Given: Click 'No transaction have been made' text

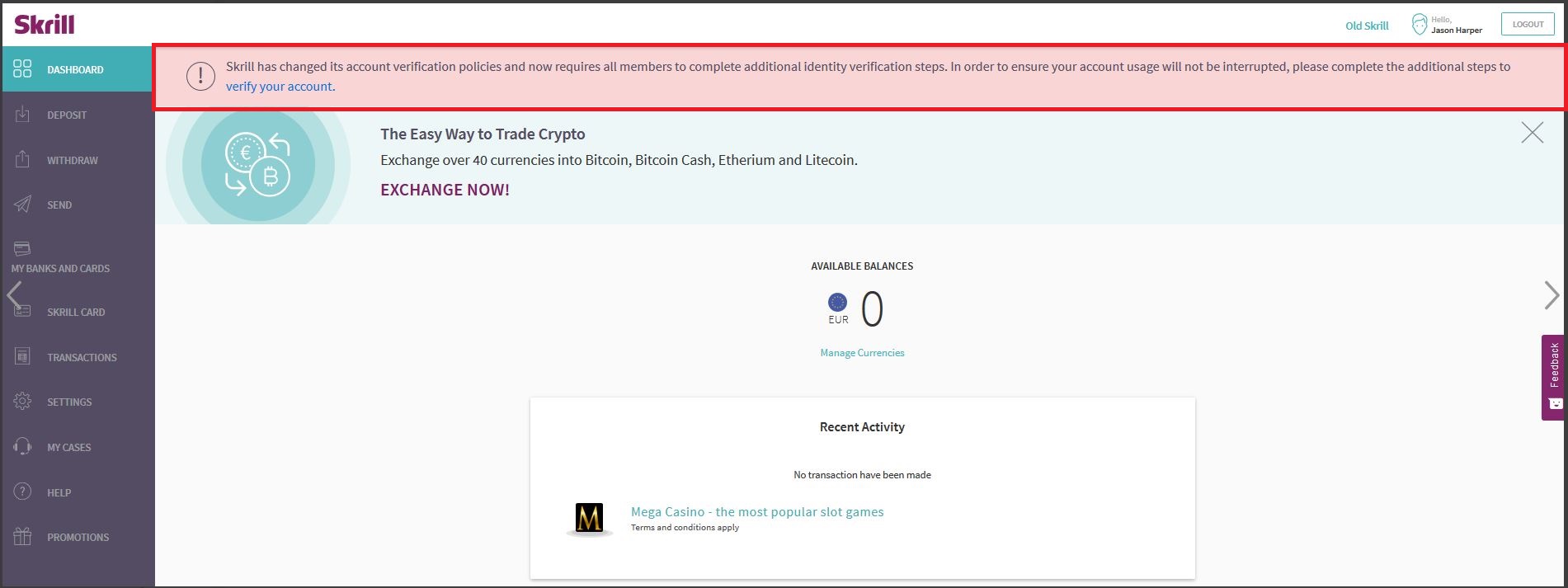Looking at the screenshot, I should [x=862, y=475].
